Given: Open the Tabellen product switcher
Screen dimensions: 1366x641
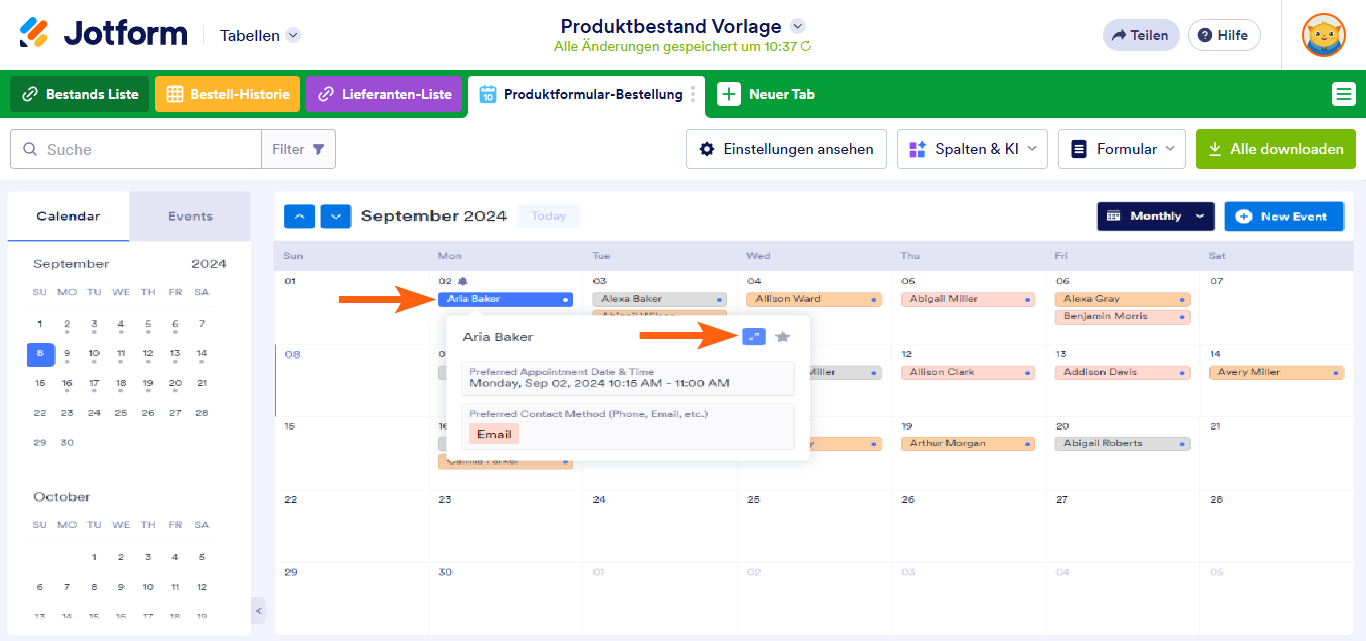Looking at the screenshot, I should (x=260, y=35).
